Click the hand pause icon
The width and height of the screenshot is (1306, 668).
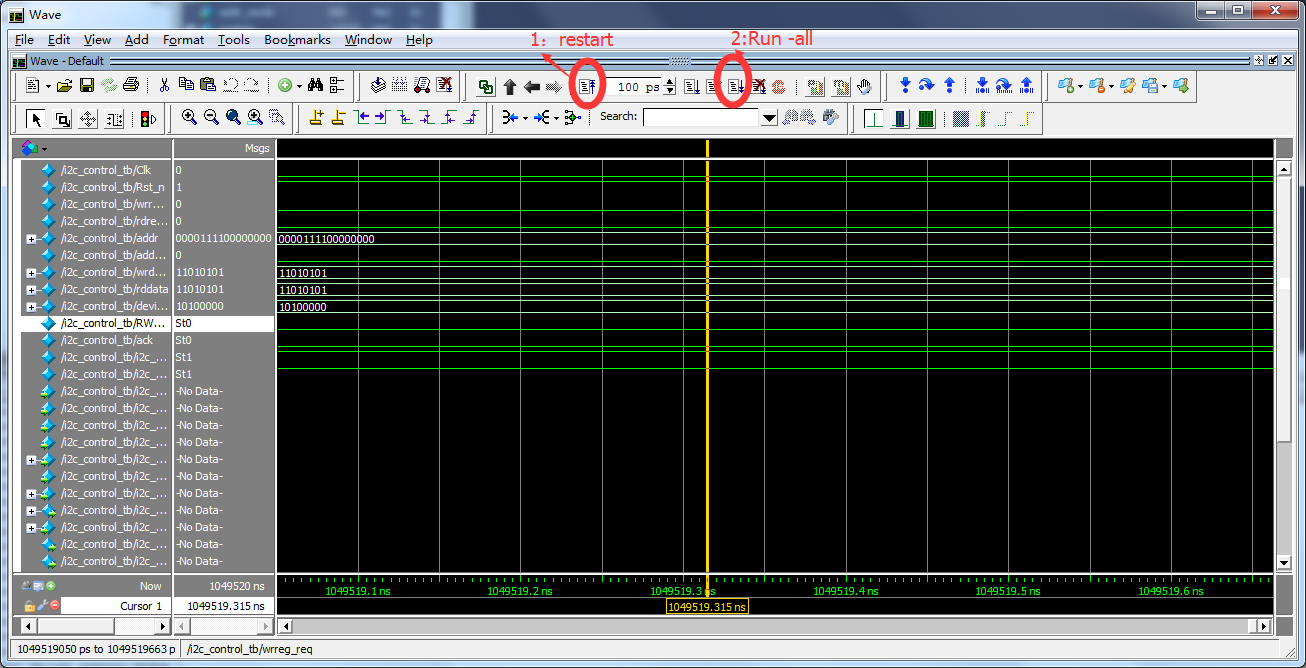864,87
